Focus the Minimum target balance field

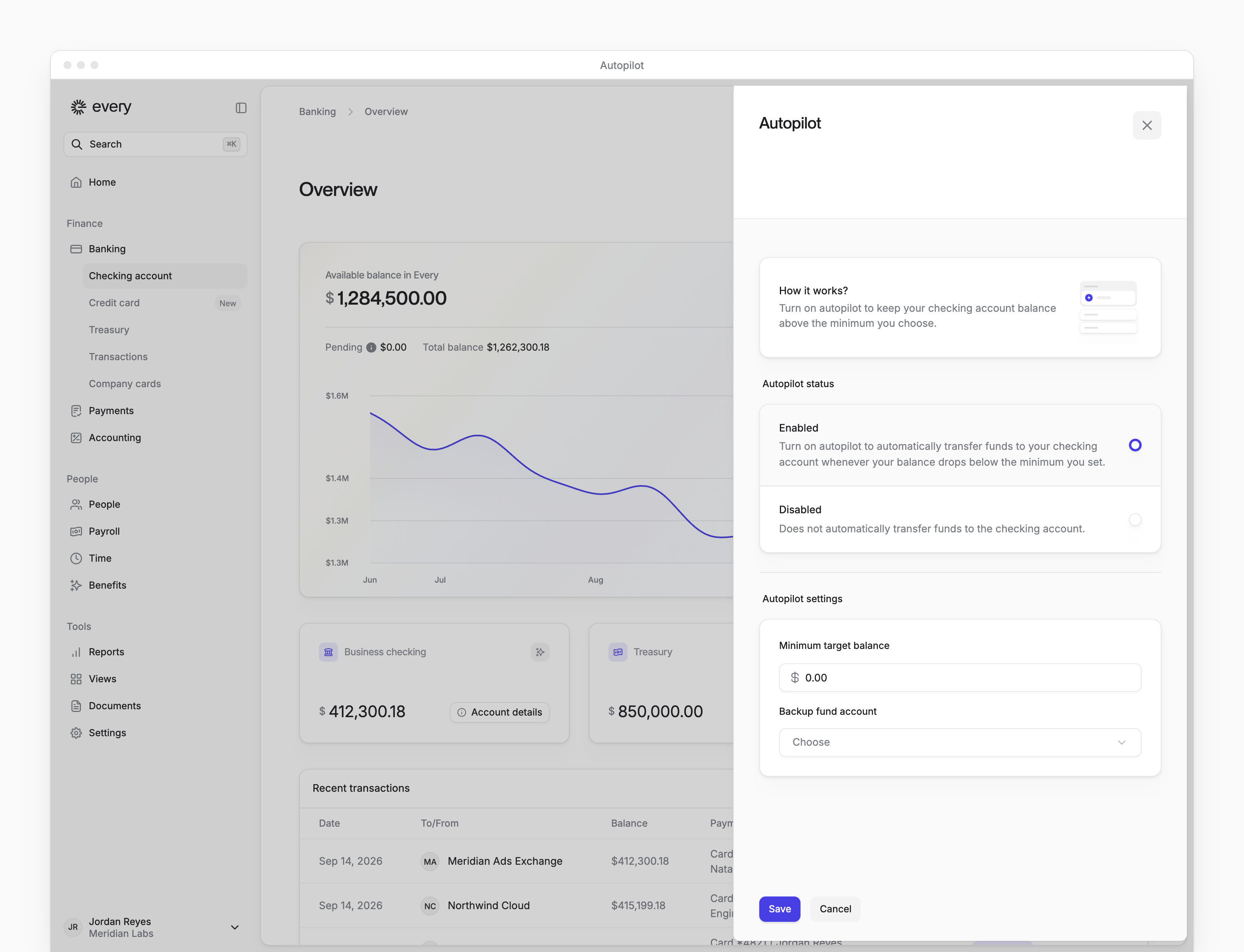tap(960, 678)
